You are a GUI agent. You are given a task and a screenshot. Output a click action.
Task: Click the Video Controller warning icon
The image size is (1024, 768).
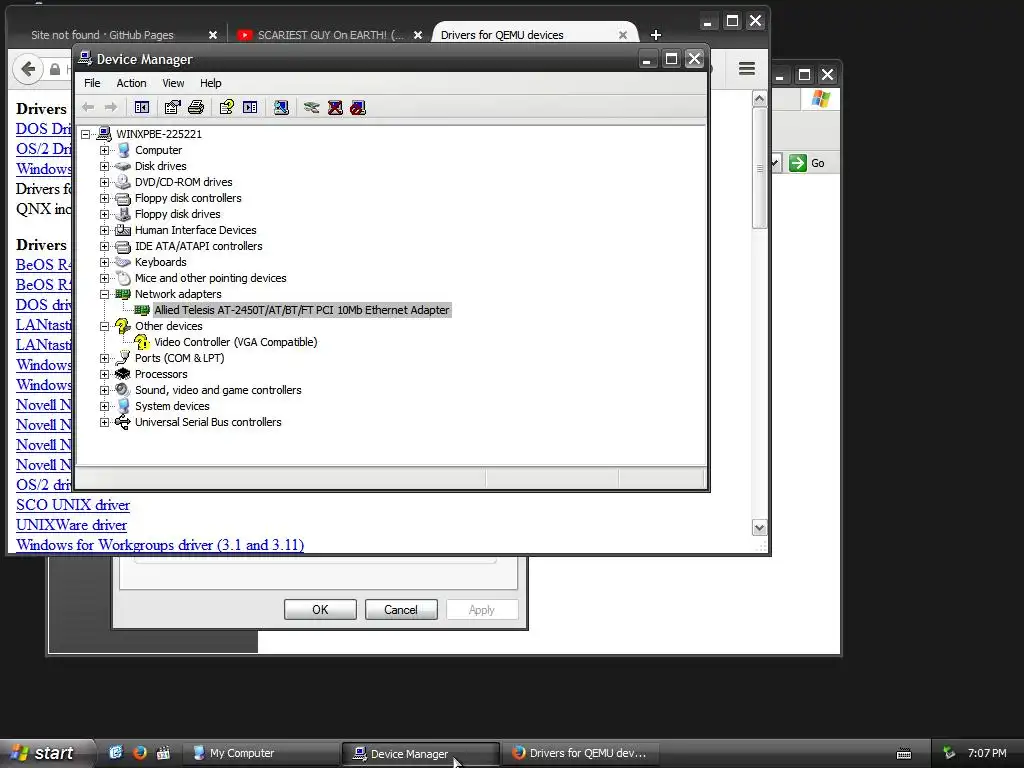[142, 342]
